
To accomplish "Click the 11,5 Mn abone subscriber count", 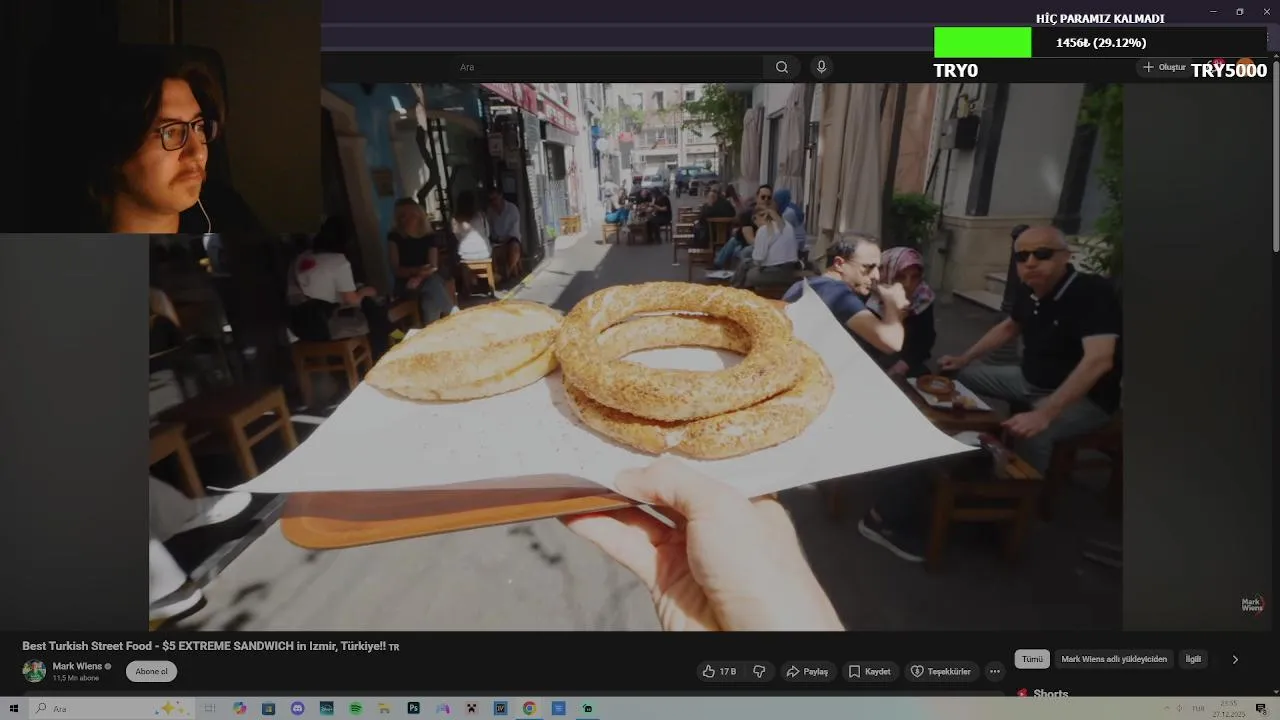I will [x=76, y=678].
